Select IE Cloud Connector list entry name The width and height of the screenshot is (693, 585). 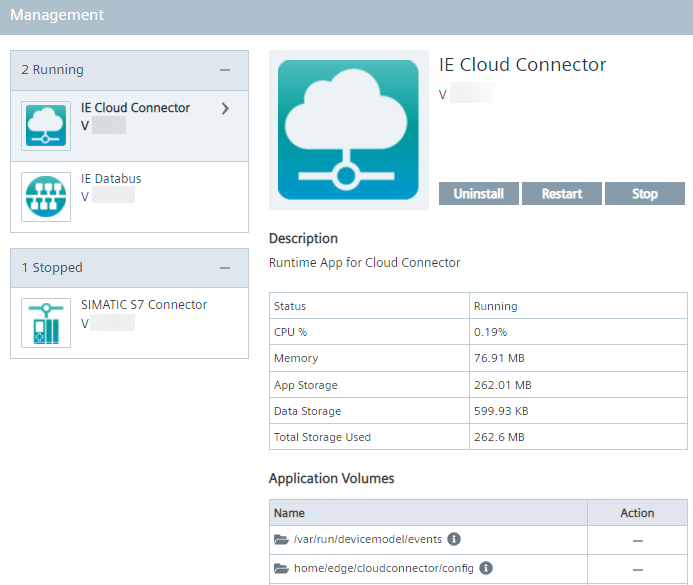click(x=135, y=108)
